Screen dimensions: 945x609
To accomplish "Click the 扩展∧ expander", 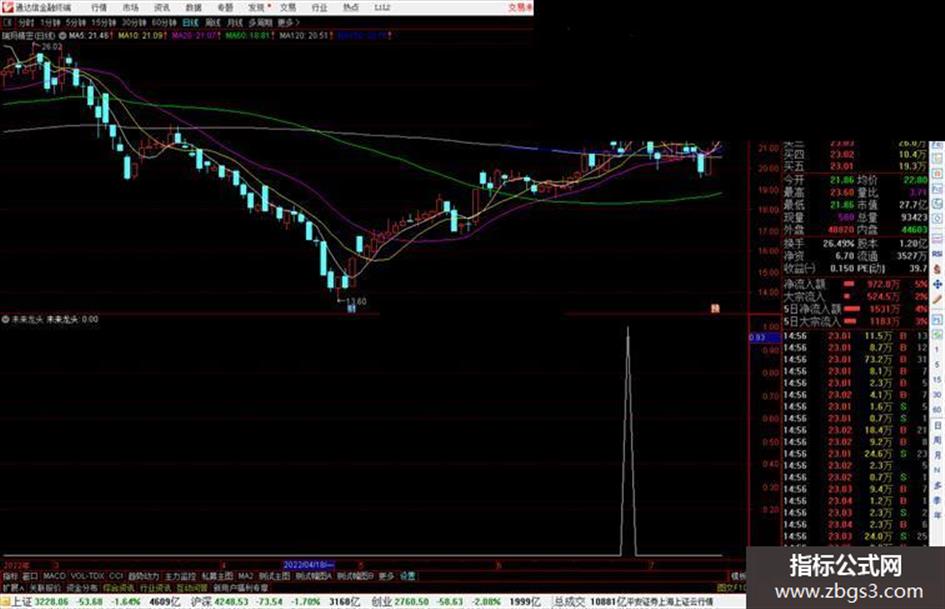I will pos(13,588).
